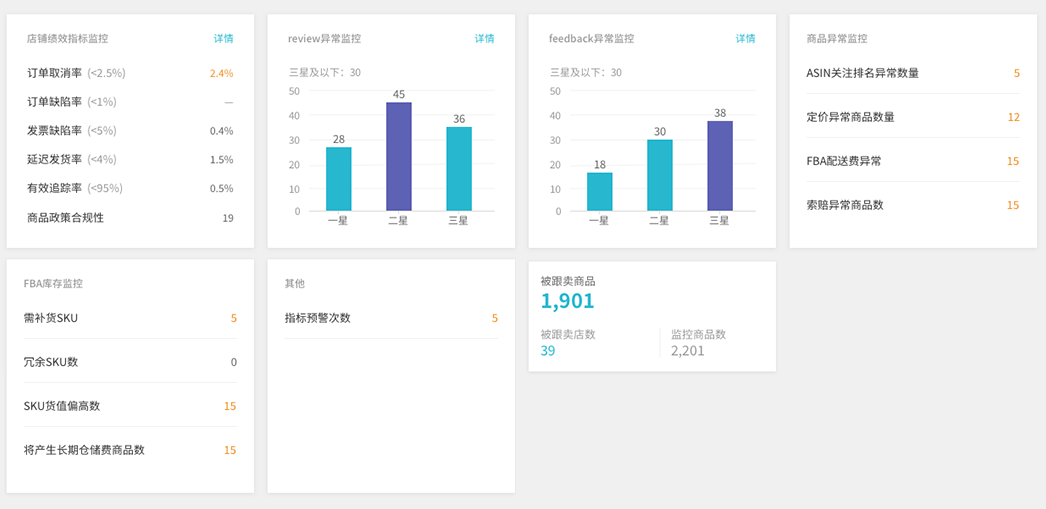Click 需补货SKU count 5
The width and height of the screenshot is (1046, 509).
click(234, 318)
